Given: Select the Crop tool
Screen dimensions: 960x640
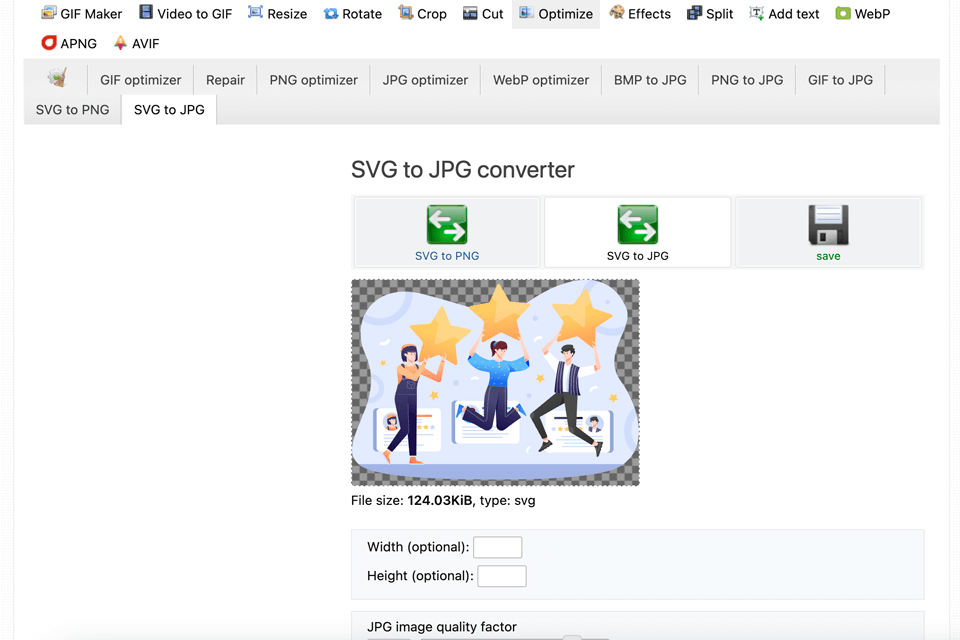Looking at the screenshot, I should [x=422, y=13].
